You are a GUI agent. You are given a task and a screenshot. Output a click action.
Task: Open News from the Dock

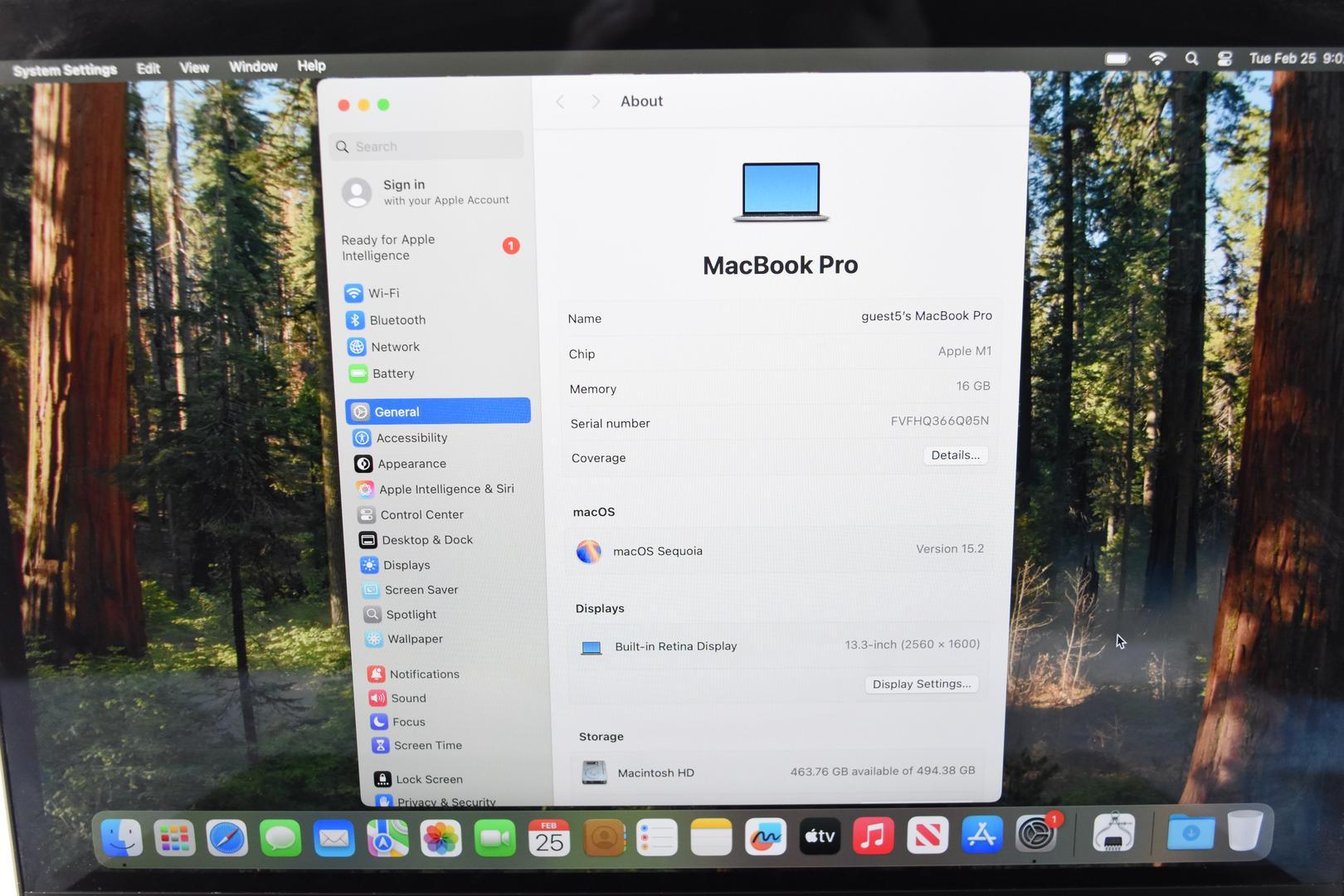point(928,835)
